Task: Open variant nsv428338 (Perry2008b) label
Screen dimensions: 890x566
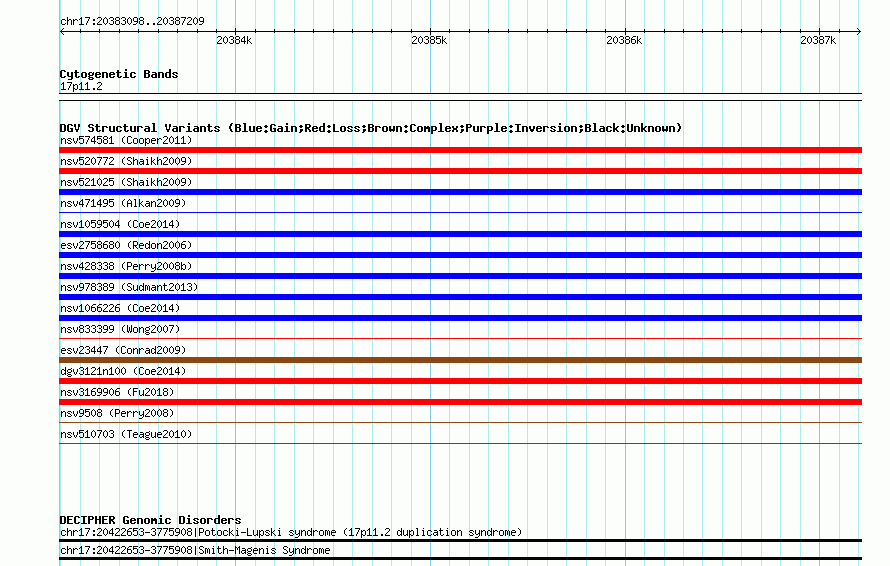Action: point(126,266)
